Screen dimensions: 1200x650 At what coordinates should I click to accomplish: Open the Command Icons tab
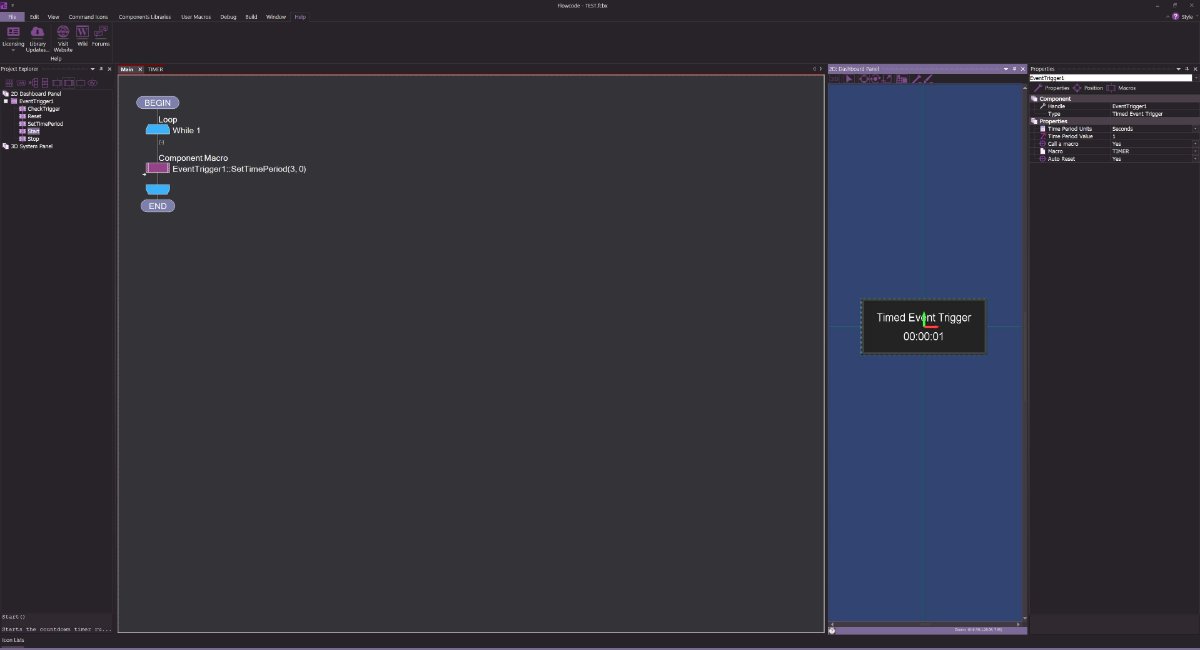88,17
